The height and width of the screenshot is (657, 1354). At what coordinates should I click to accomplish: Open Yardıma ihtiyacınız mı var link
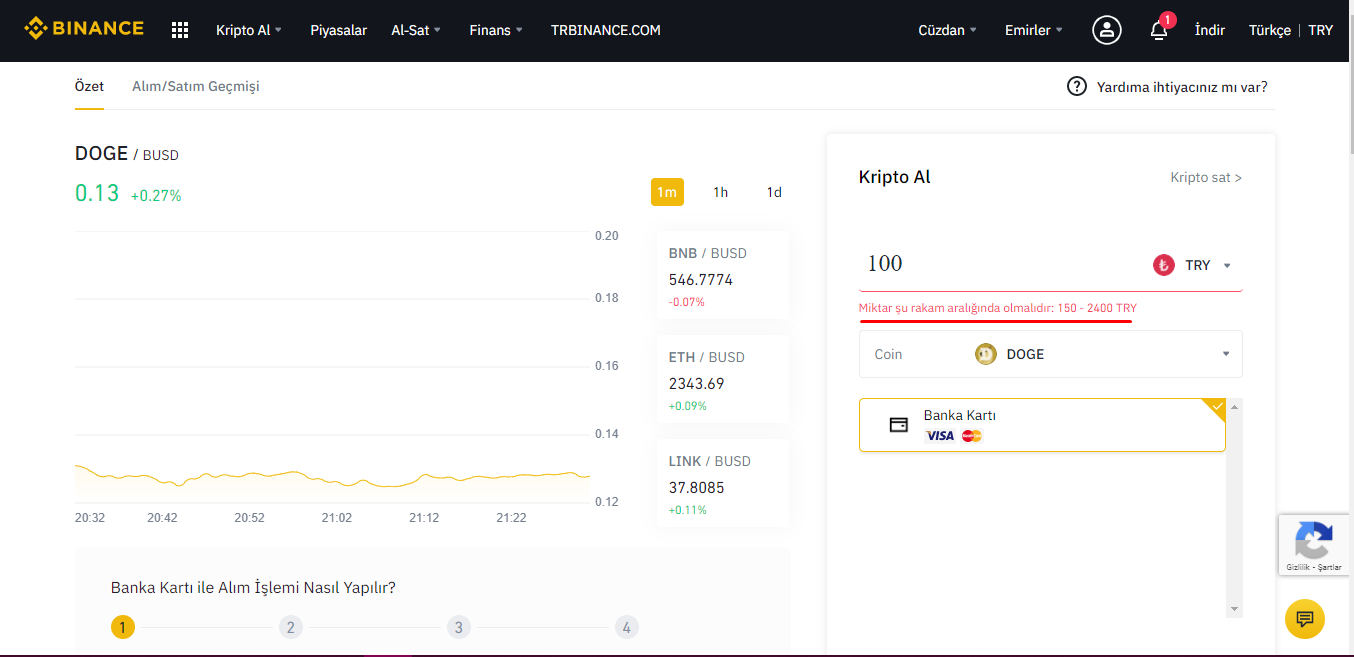[x=1182, y=87]
